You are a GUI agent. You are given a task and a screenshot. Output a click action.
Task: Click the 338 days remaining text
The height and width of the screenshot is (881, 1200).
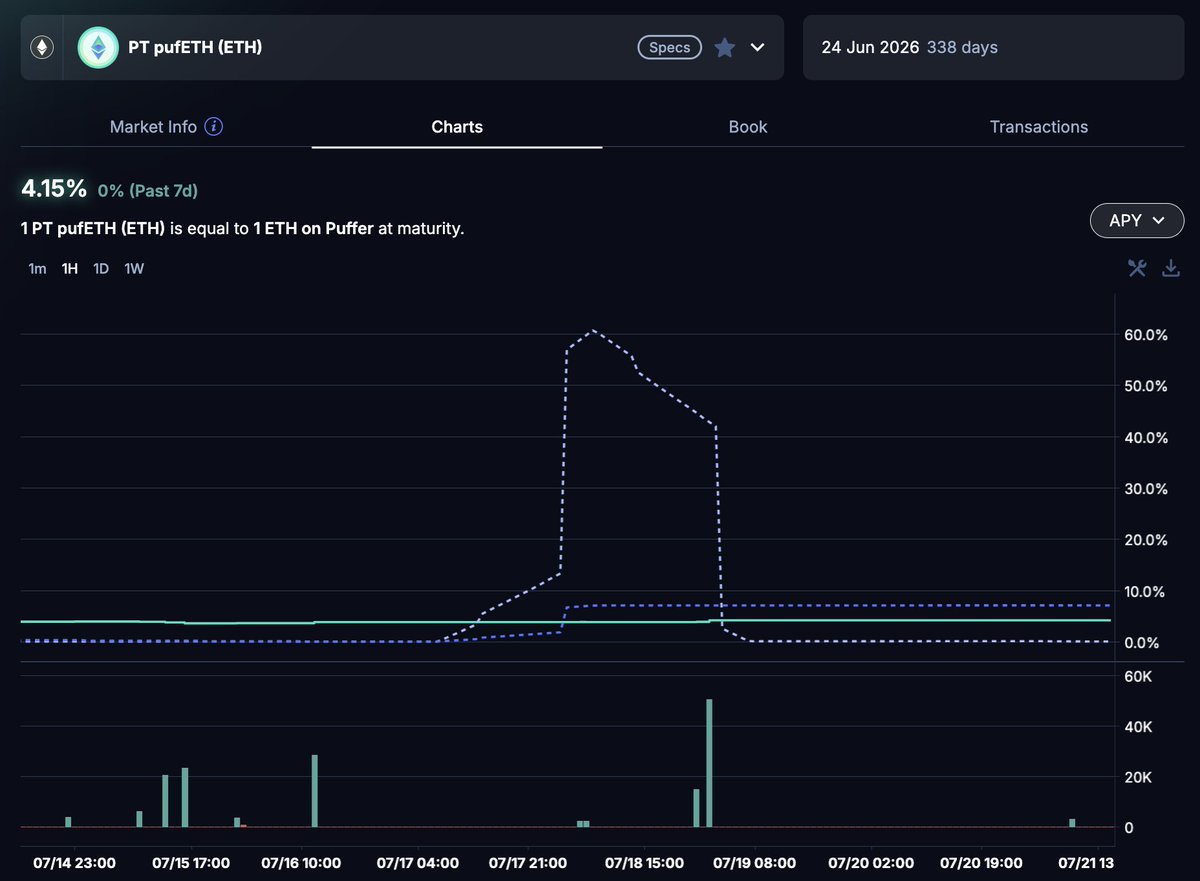click(962, 47)
